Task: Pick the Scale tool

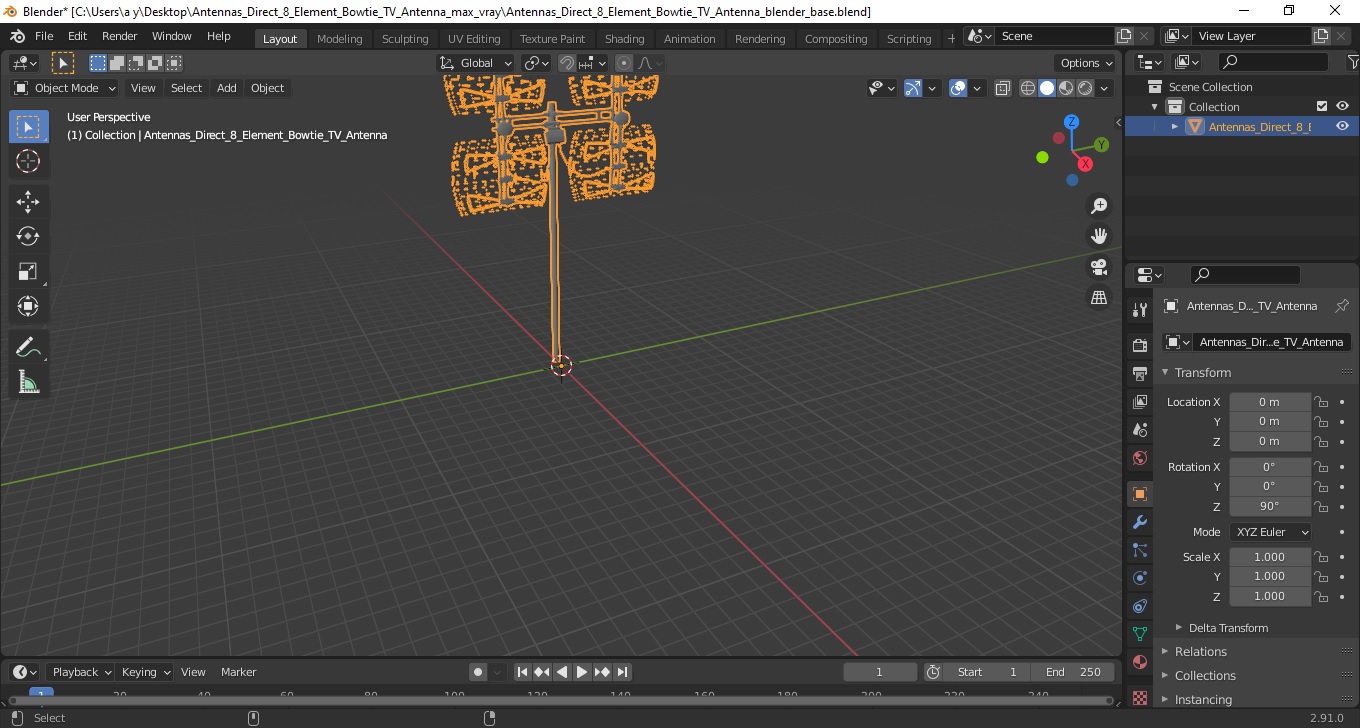Action: coord(28,272)
